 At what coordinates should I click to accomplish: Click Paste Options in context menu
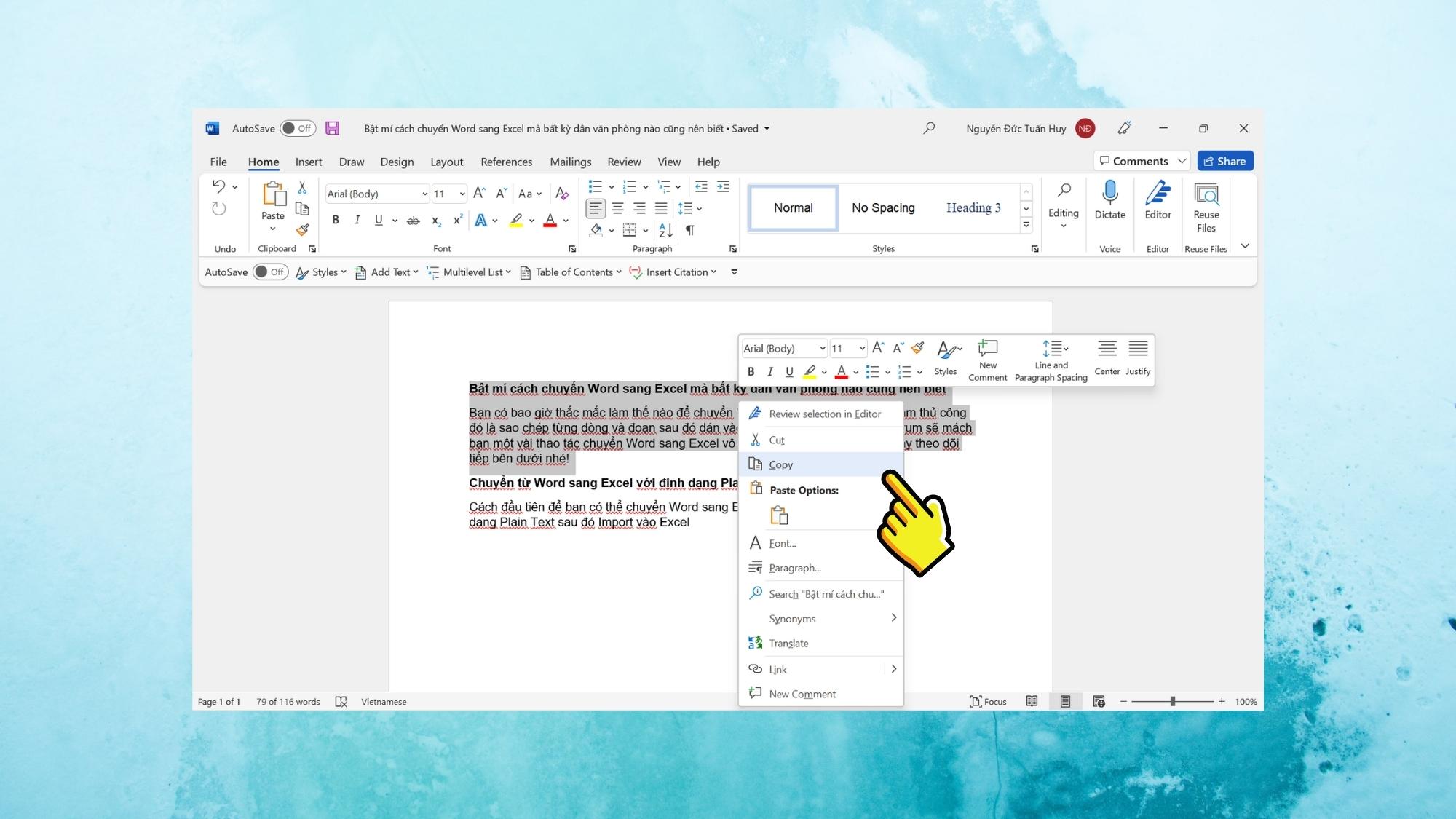pos(803,489)
